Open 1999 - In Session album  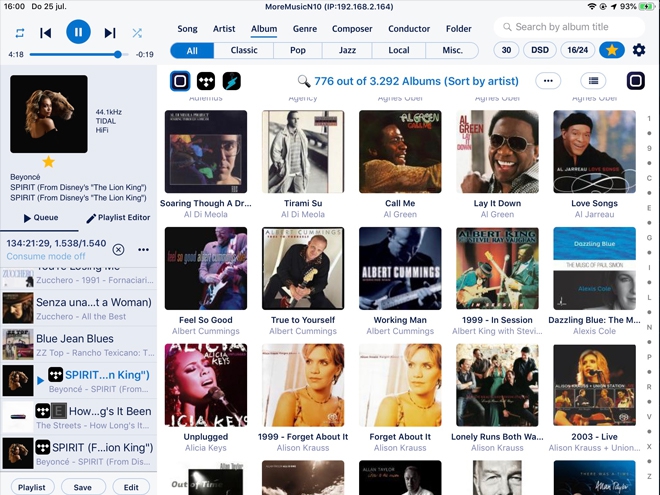click(498, 268)
